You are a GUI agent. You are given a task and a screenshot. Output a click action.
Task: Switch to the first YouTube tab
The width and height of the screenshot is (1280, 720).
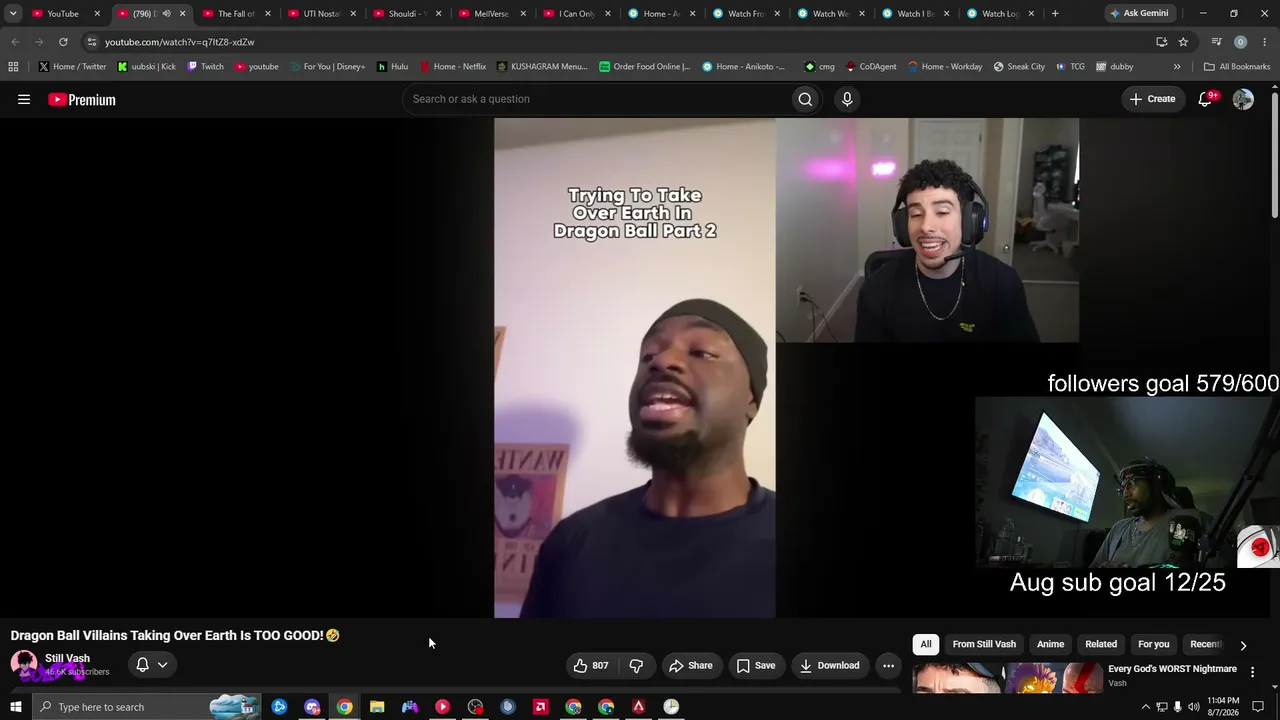63,14
